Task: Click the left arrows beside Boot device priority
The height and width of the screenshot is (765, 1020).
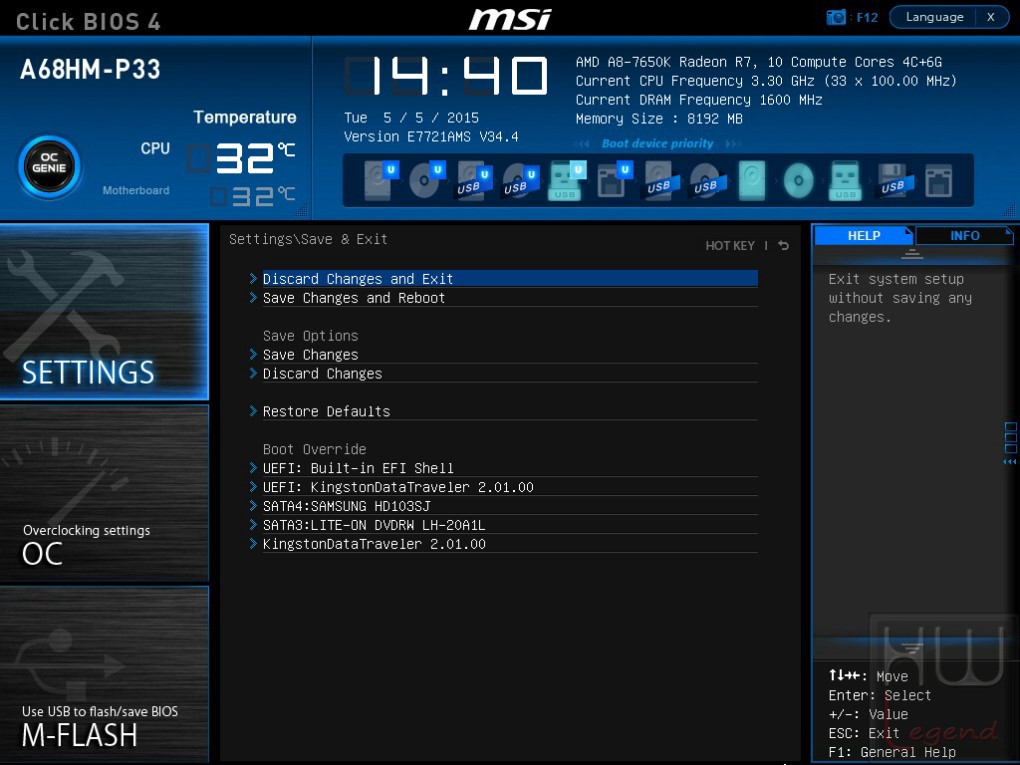Action: [x=584, y=144]
